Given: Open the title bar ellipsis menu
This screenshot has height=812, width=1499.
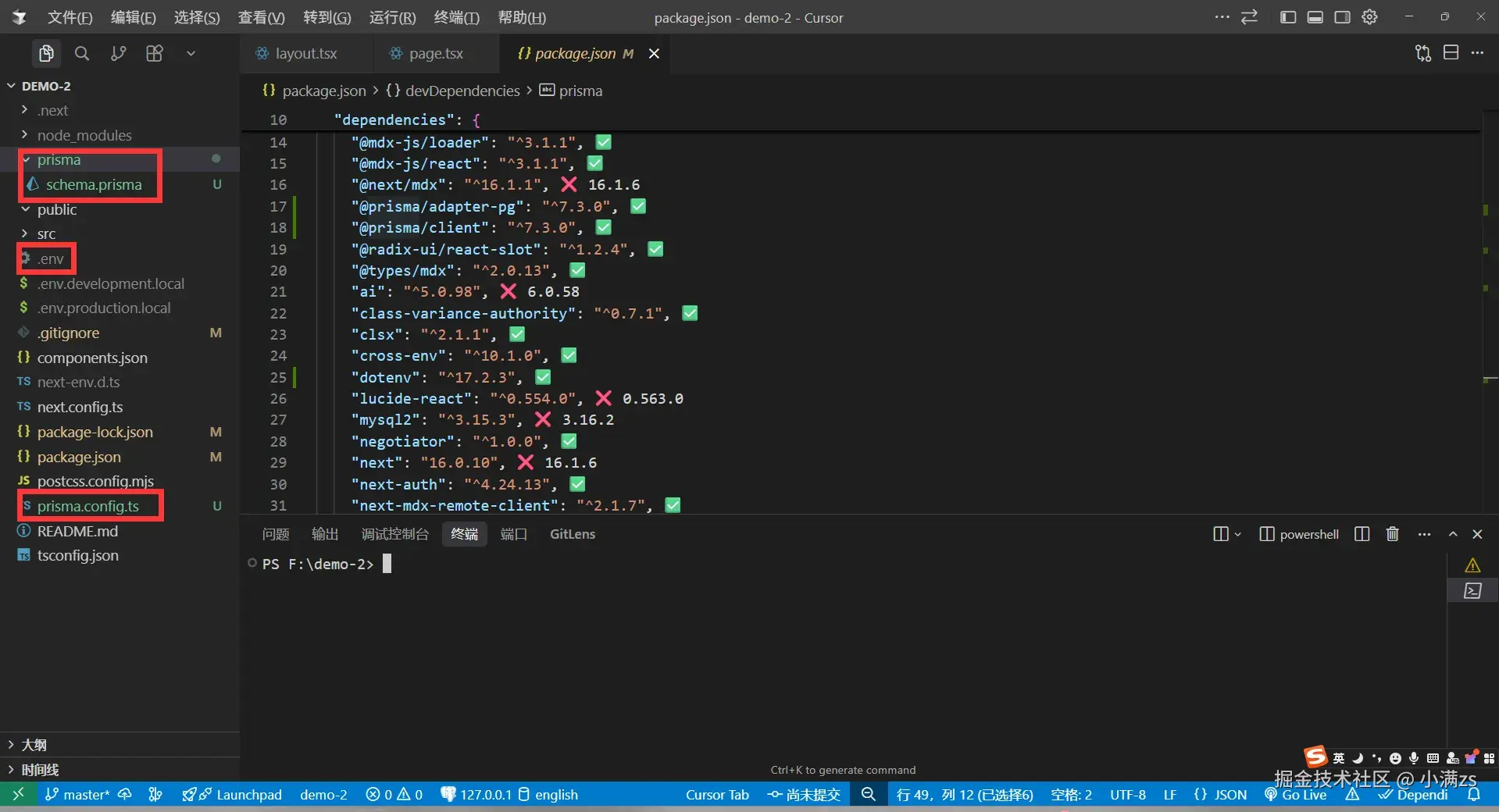Looking at the screenshot, I should [1222, 17].
